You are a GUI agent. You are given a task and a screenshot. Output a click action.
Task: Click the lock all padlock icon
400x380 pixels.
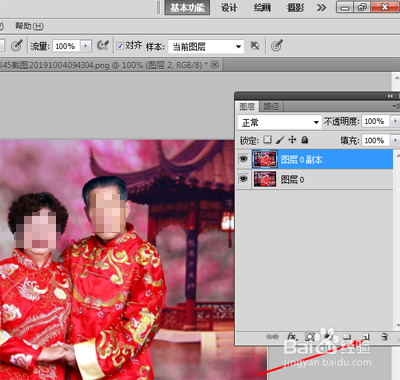click(305, 140)
